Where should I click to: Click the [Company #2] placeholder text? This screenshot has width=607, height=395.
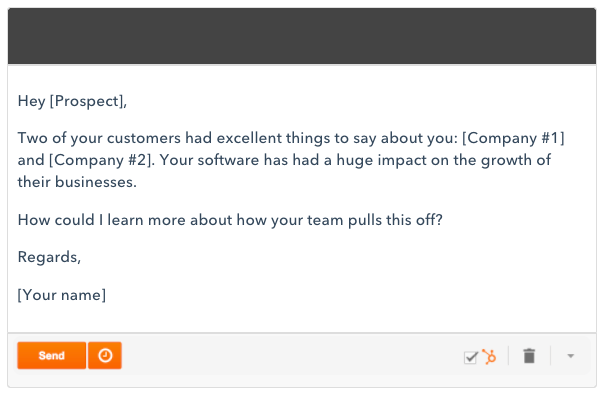(x=101, y=160)
